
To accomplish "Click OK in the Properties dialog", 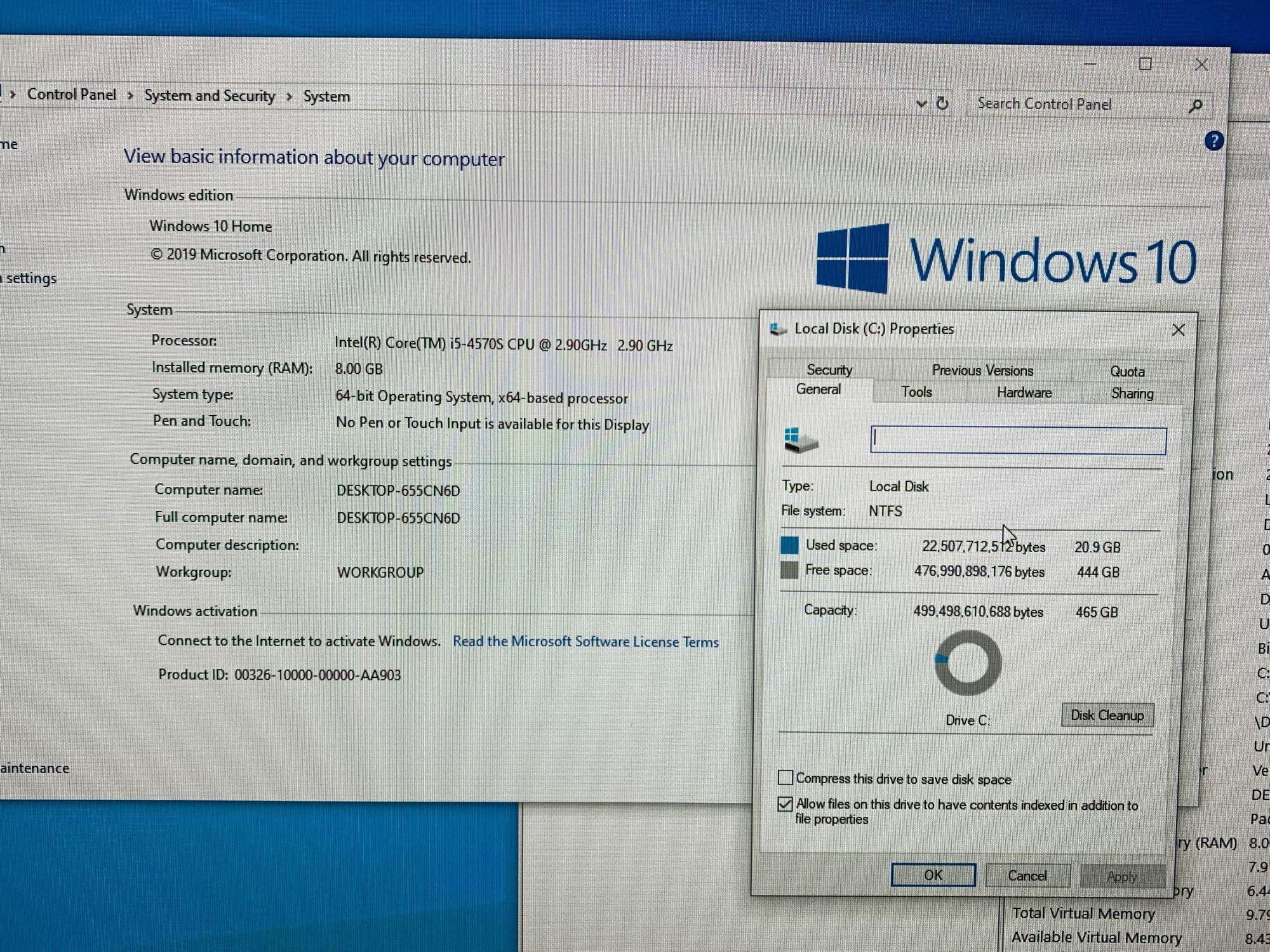I will (x=933, y=875).
